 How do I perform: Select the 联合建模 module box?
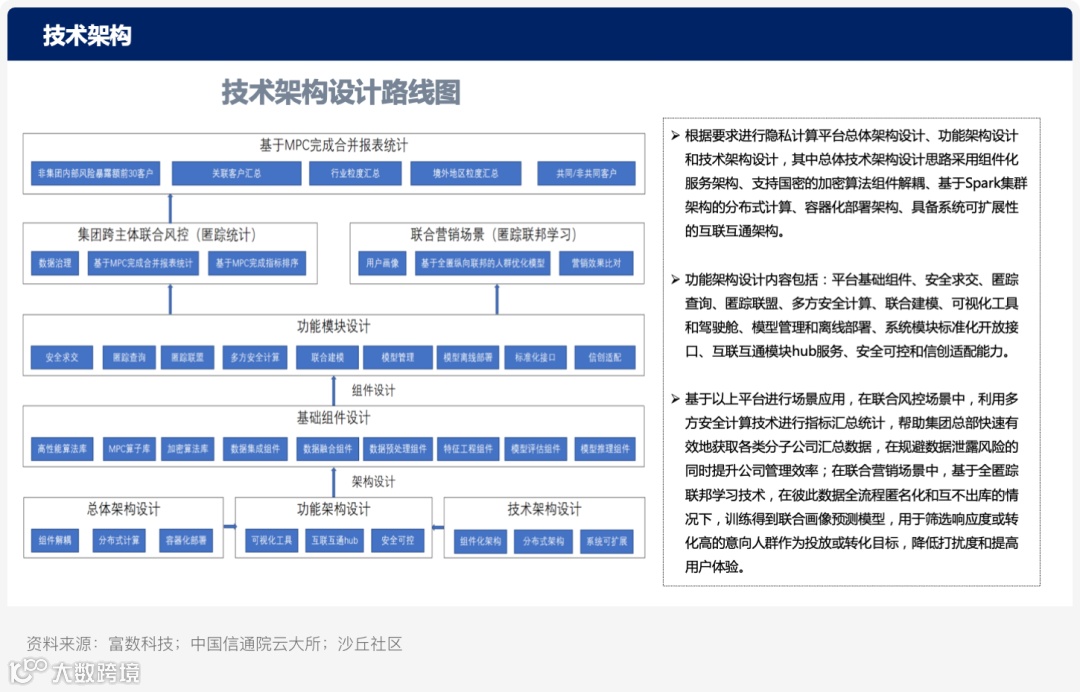point(327,357)
